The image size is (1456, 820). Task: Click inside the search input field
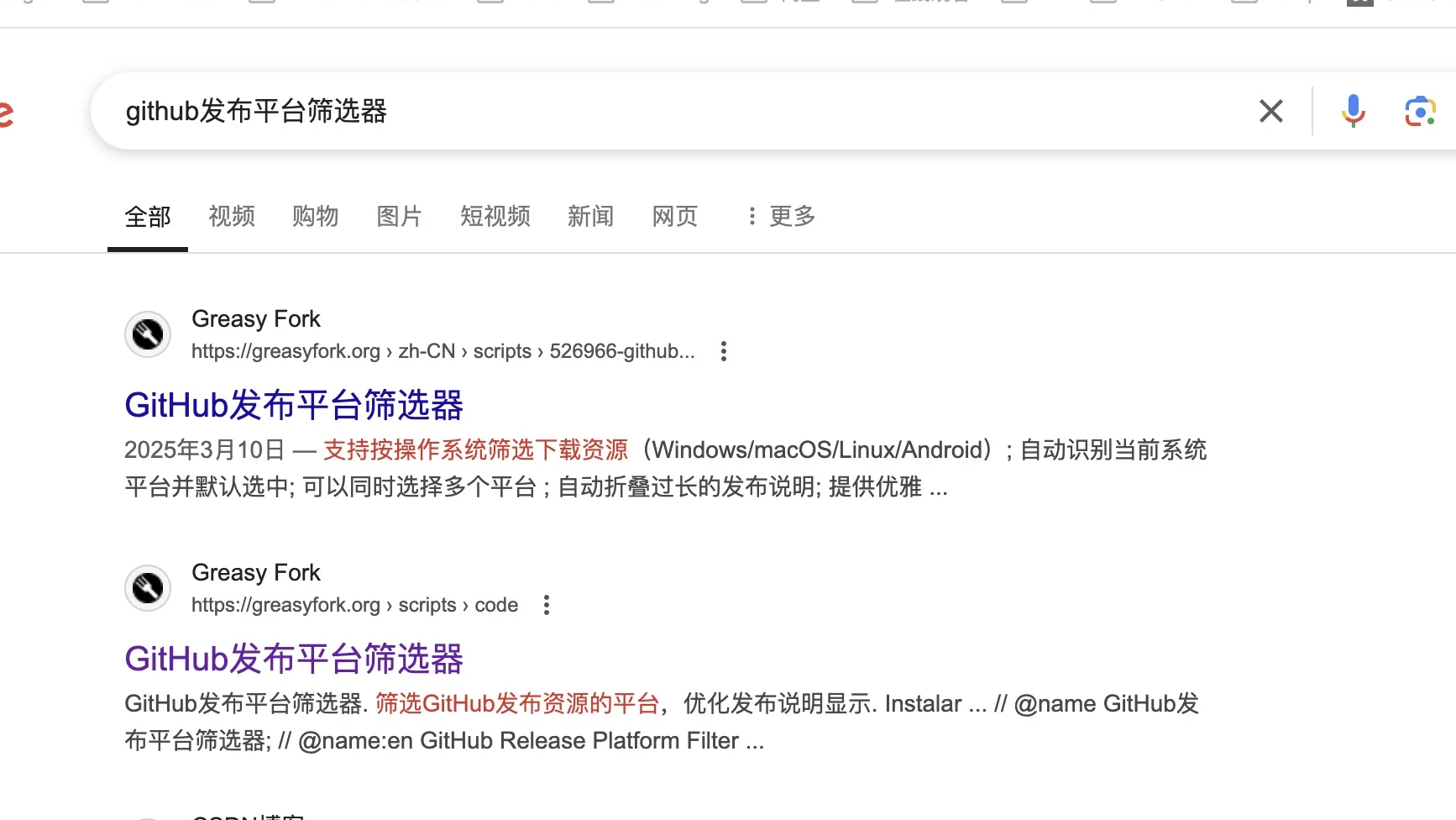[x=588, y=110]
